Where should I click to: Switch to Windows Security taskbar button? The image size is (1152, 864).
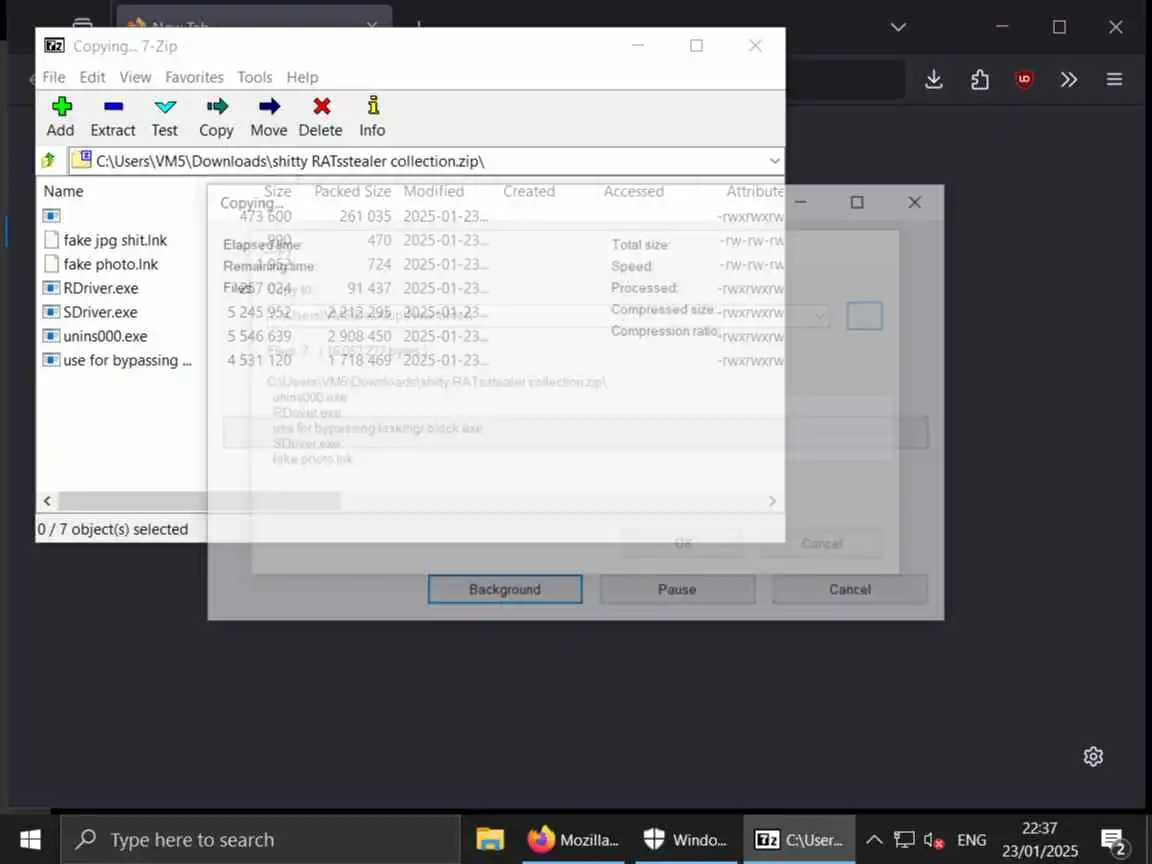(x=685, y=840)
